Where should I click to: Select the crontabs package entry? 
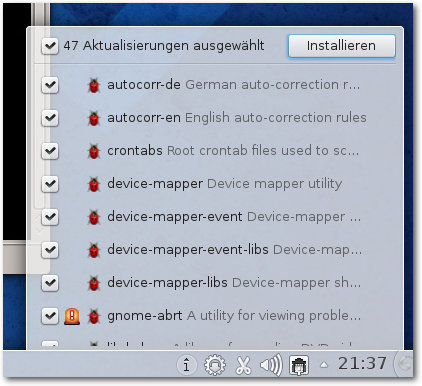(233, 151)
